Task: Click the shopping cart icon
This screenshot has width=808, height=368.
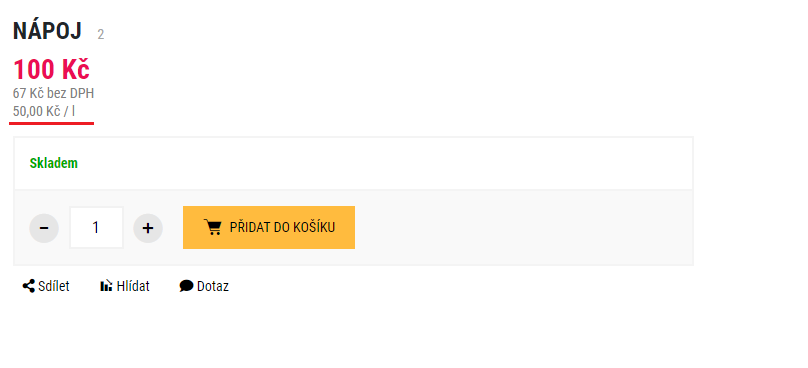Action: 212,227
